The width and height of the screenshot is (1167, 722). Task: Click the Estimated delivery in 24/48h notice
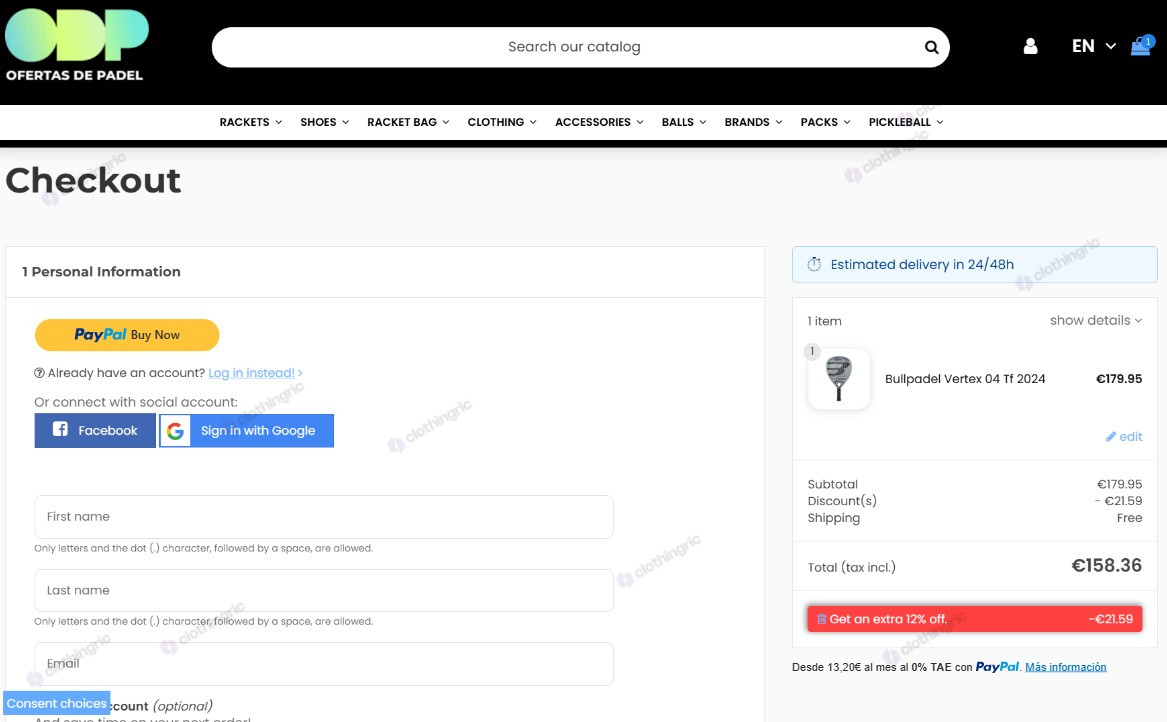974,264
